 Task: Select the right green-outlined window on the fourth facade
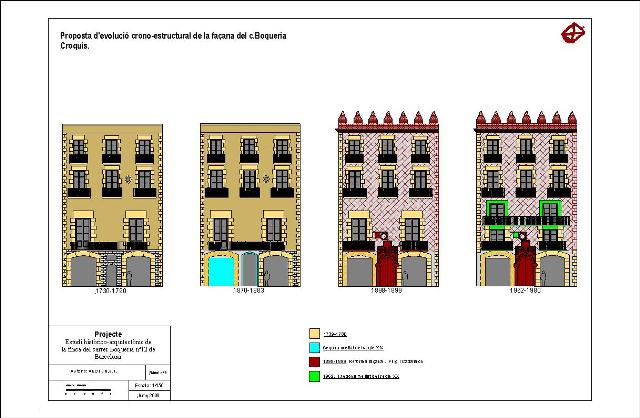tap(550, 211)
